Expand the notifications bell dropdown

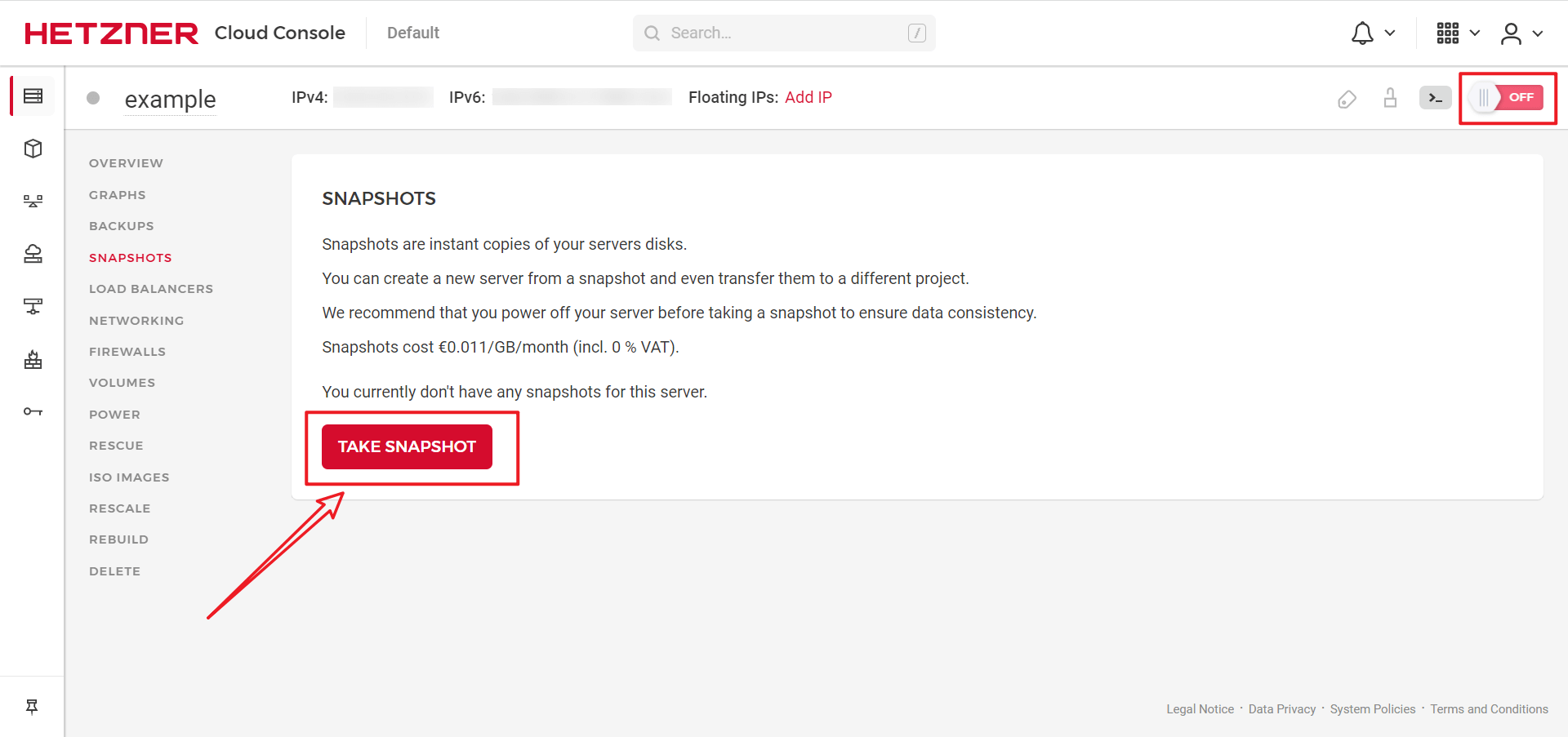pos(1372,33)
